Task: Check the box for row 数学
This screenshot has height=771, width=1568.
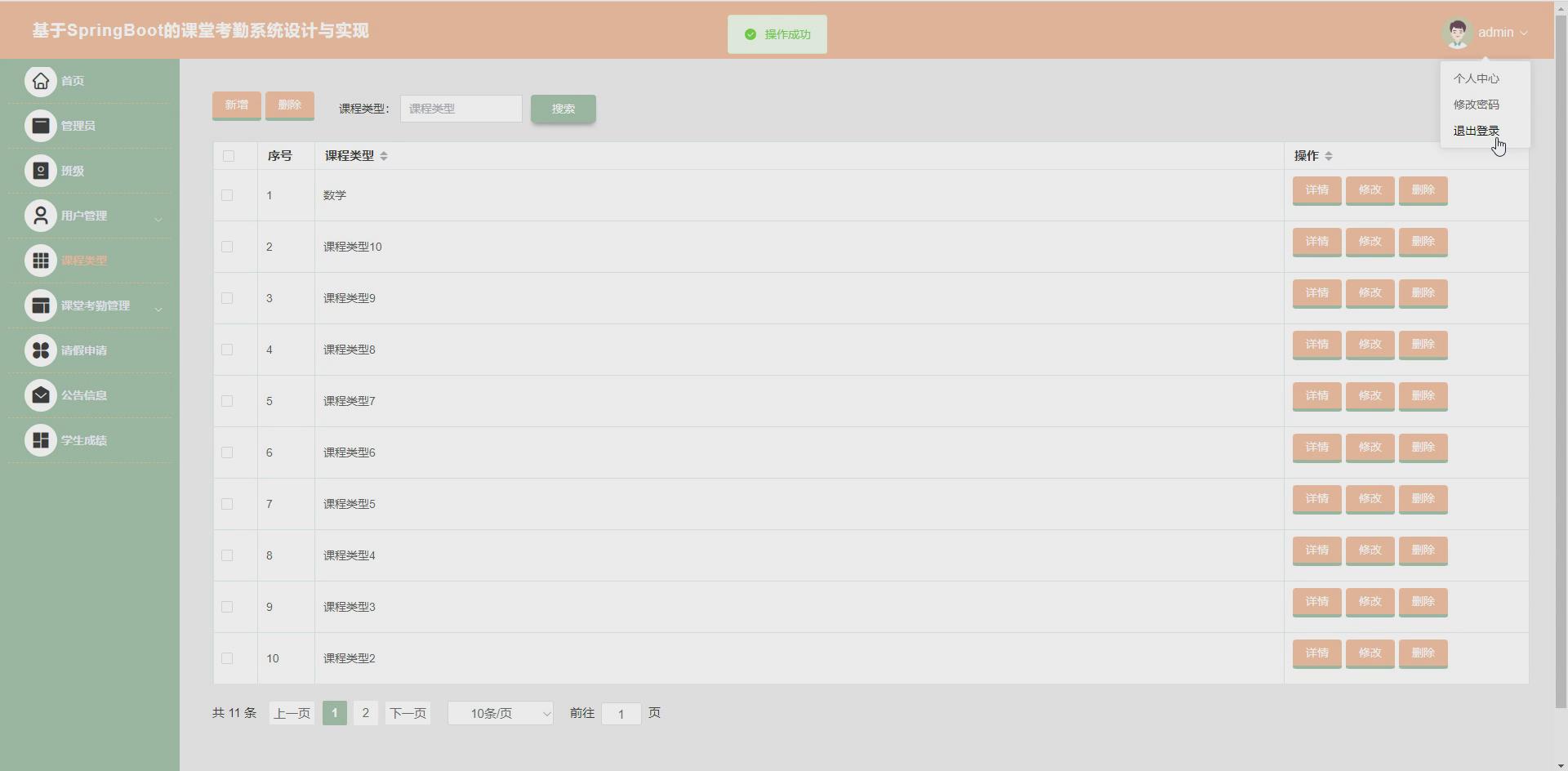Action: (227, 195)
